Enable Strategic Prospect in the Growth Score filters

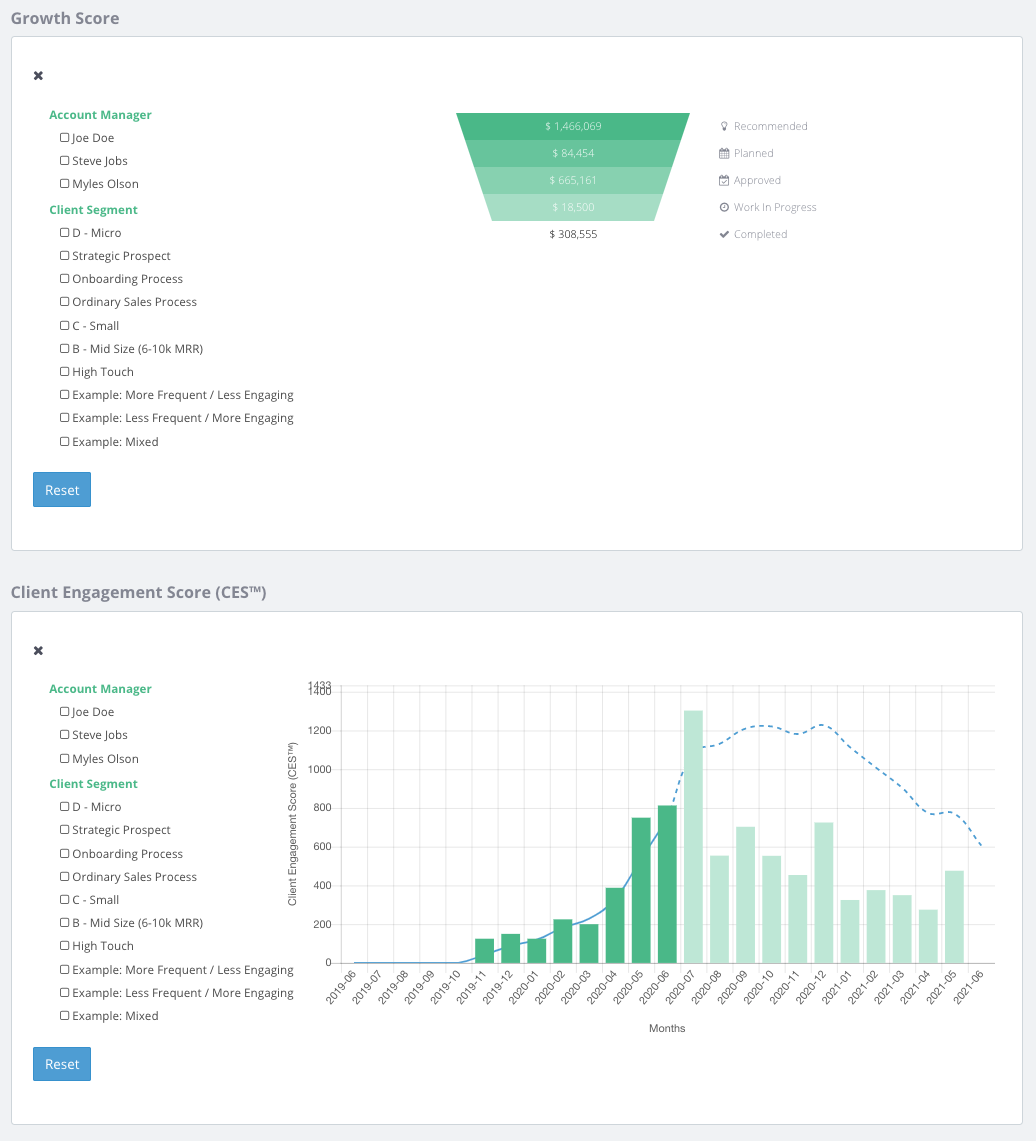pos(65,256)
